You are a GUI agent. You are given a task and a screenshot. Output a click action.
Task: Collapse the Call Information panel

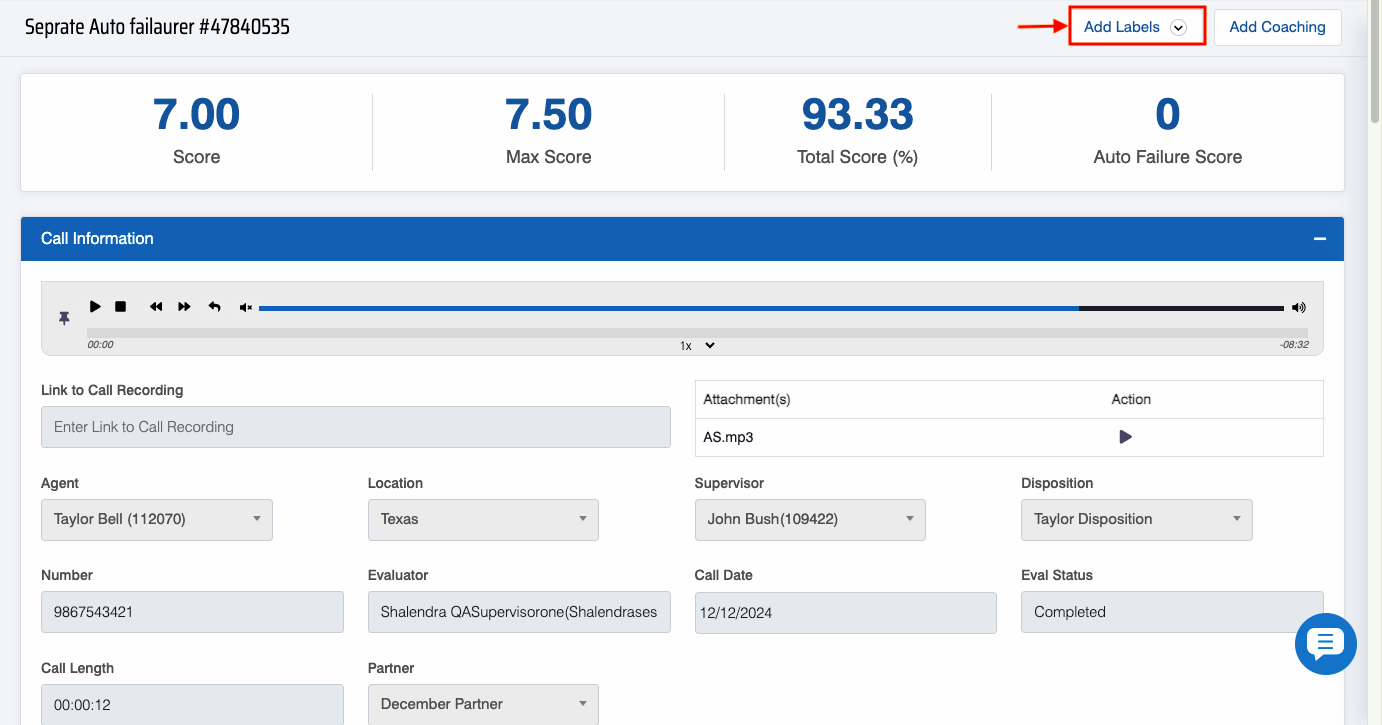tap(1319, 239)
